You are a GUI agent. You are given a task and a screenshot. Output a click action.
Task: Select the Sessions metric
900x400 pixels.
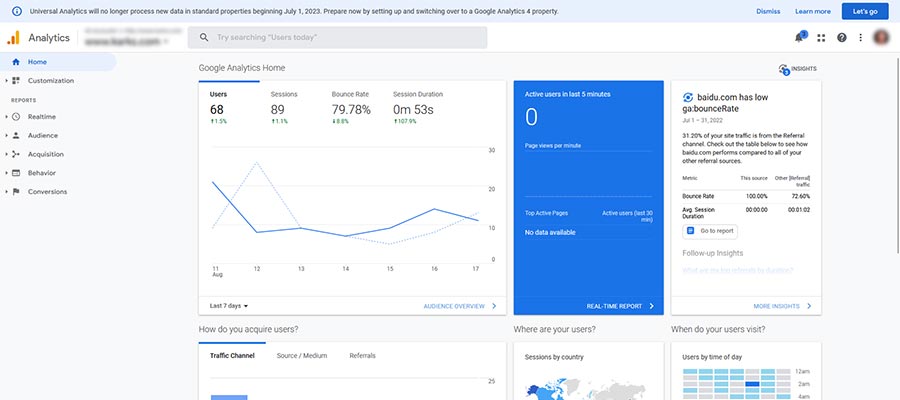pyautogui.click(x=284, y=94)
